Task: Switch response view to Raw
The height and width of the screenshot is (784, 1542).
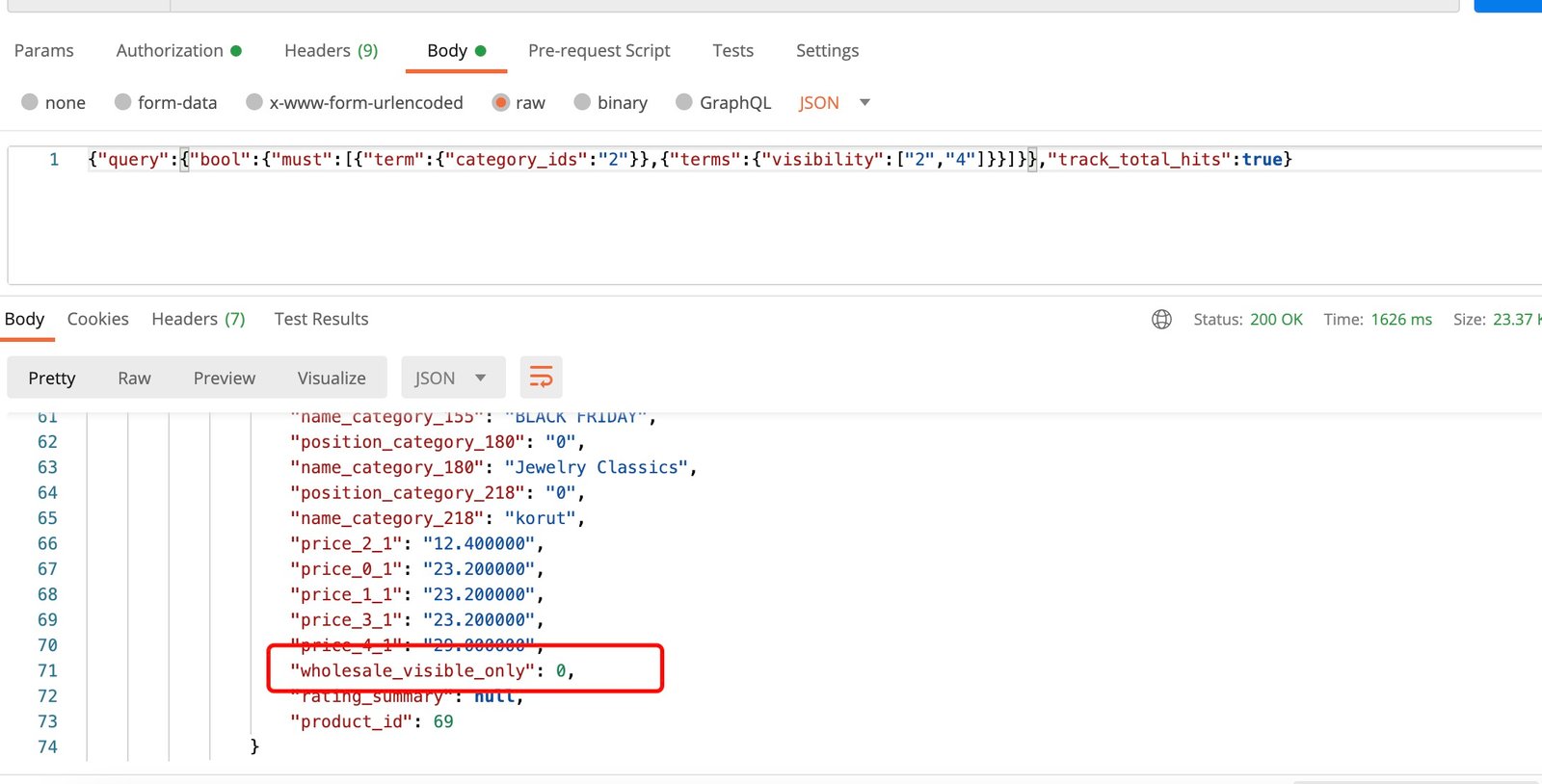Action: (x=134, y=379)
